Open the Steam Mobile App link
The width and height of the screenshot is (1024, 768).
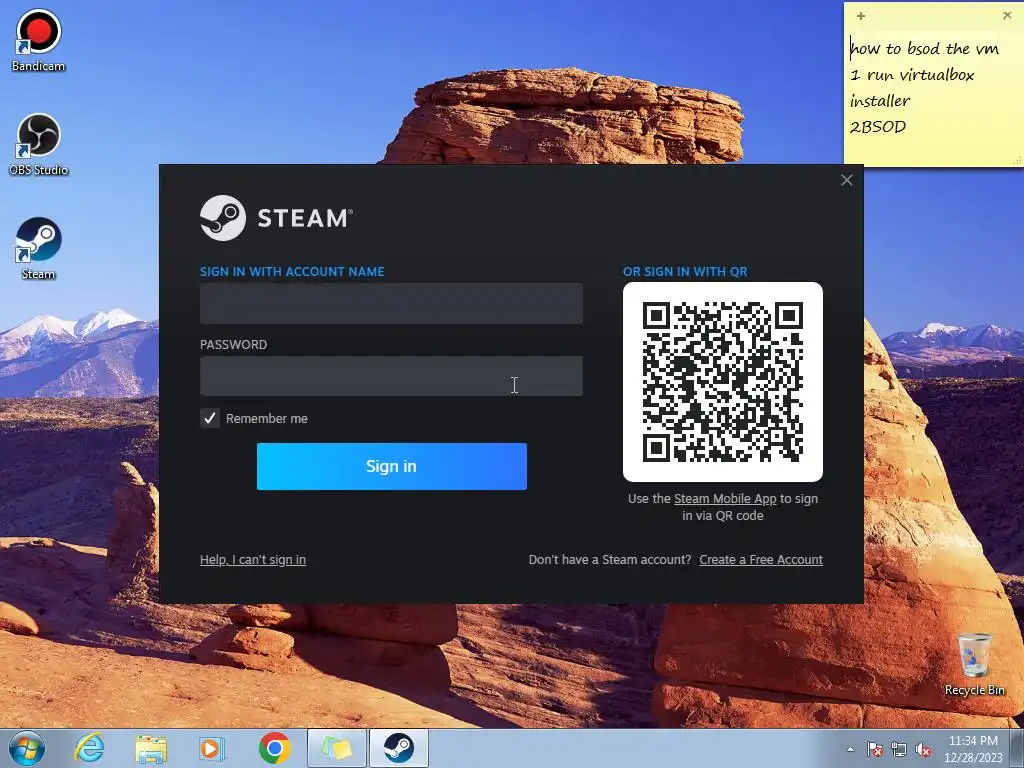click(x=725, y=498)
